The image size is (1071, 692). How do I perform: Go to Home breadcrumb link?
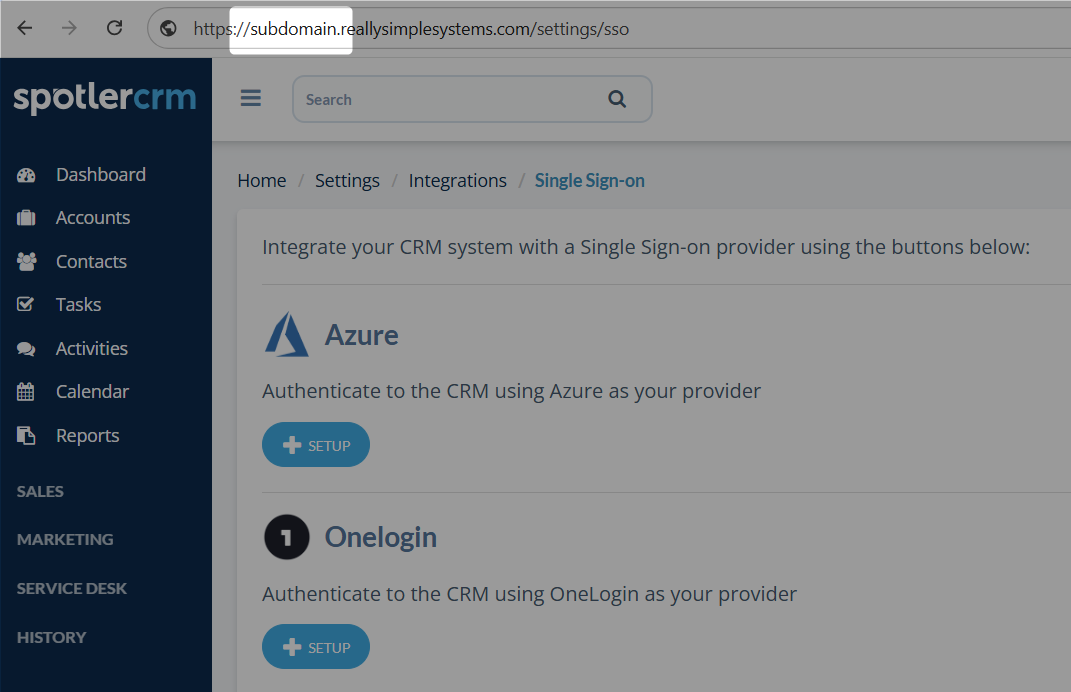tap(262, 180)
